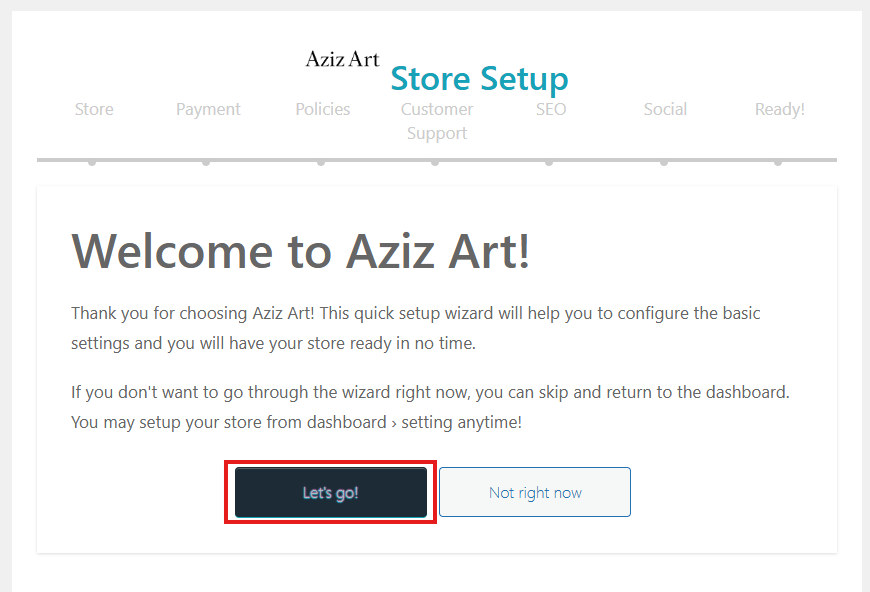Click the progress dot under Payment

click(206, 161)
